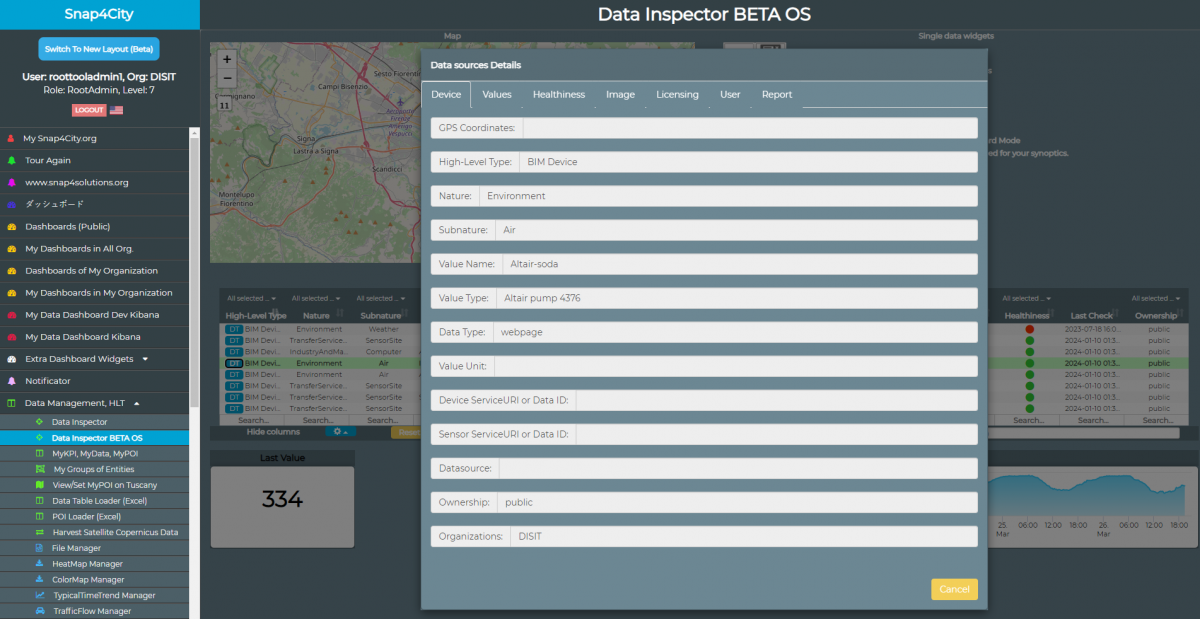This screenshot has width=1200, height=619.
Task: Click the map zoom in plus button
Action: 227,60
